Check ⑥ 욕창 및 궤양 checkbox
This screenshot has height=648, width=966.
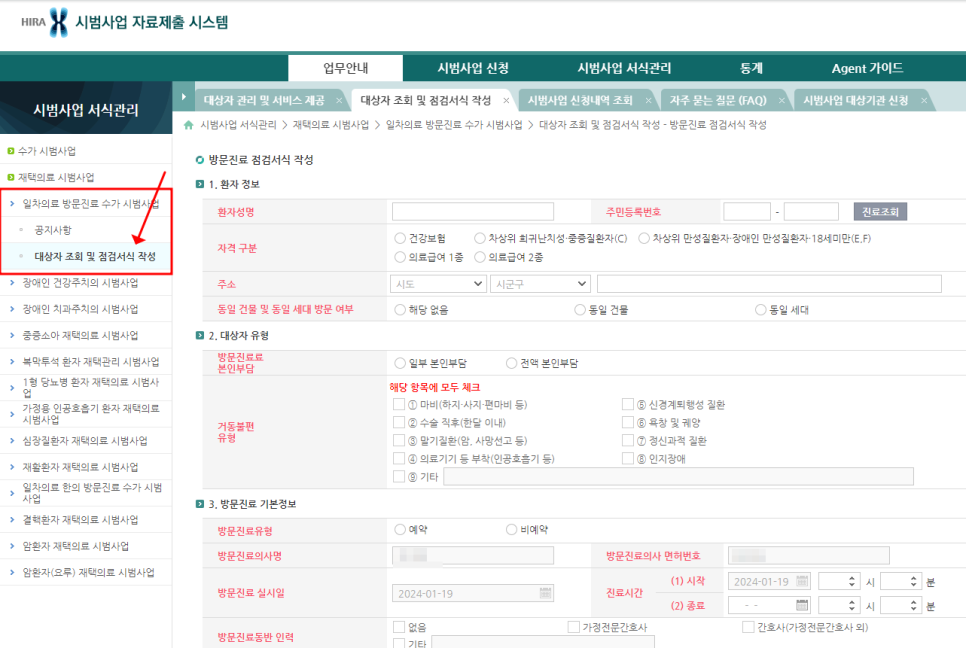628,423
